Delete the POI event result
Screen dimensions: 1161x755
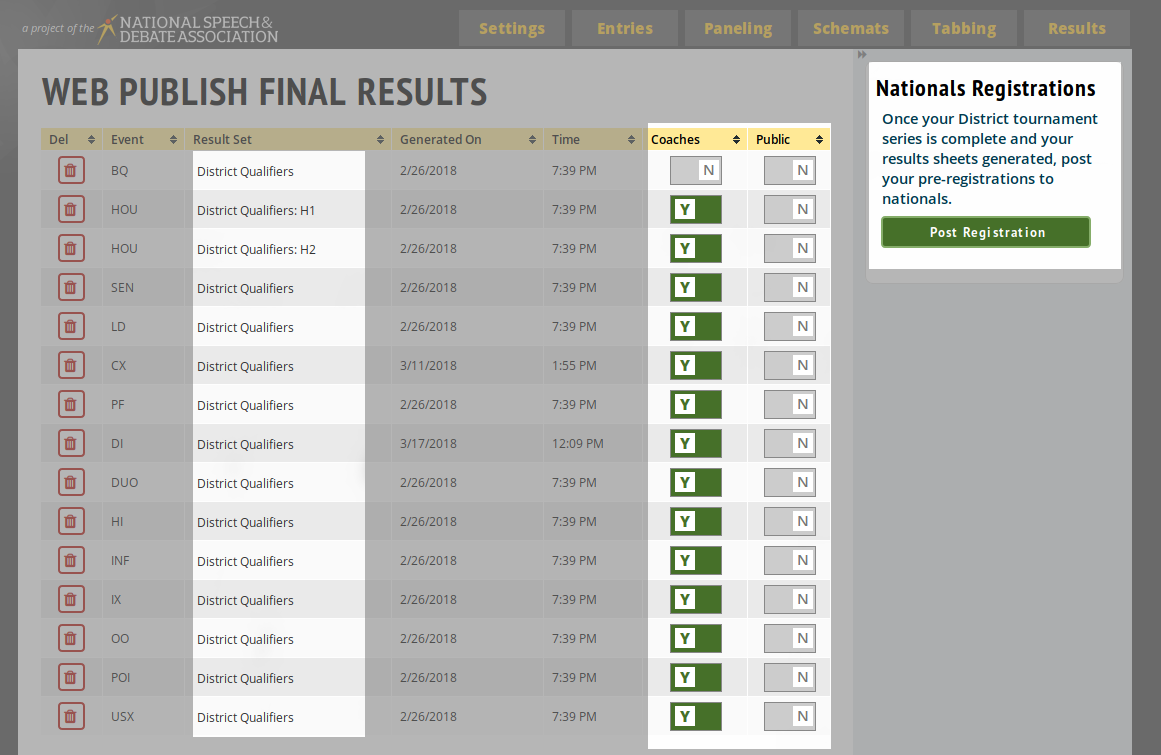pyautogui.click(x=70, y=678)
